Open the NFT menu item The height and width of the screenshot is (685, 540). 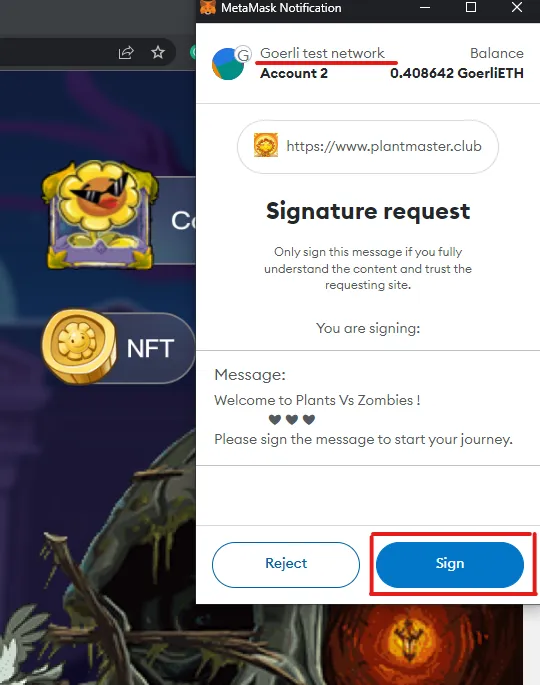click(150, 348)
